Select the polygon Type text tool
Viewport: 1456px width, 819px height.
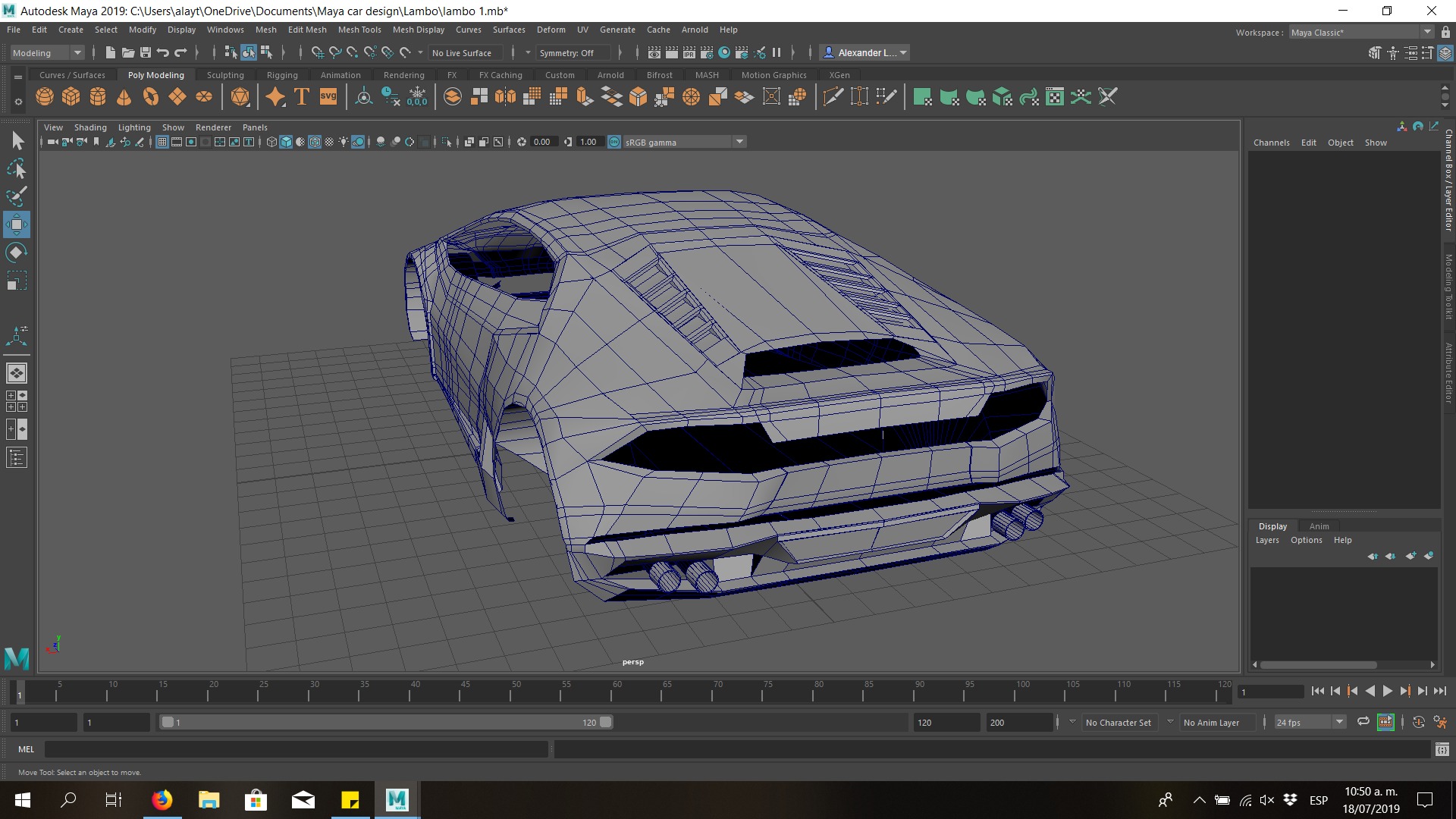coord(302,97)
